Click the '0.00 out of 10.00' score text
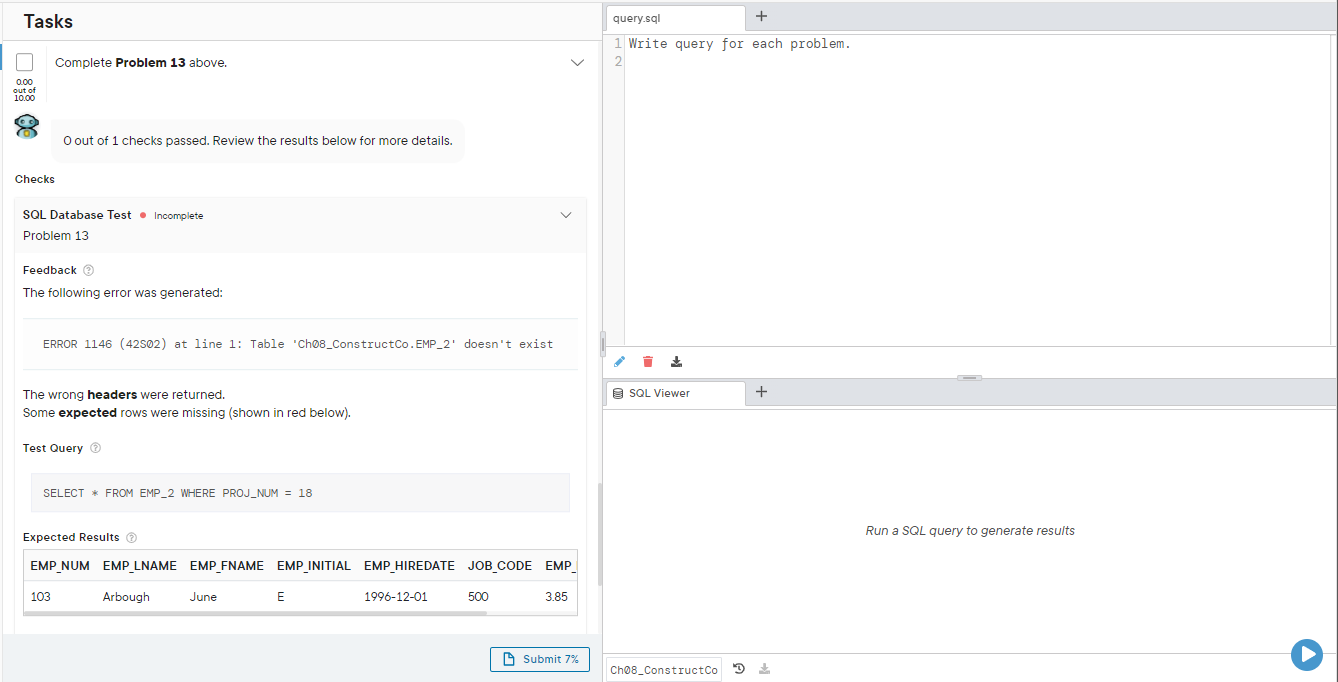The image size is (1338, 682). tap(24, 90)
